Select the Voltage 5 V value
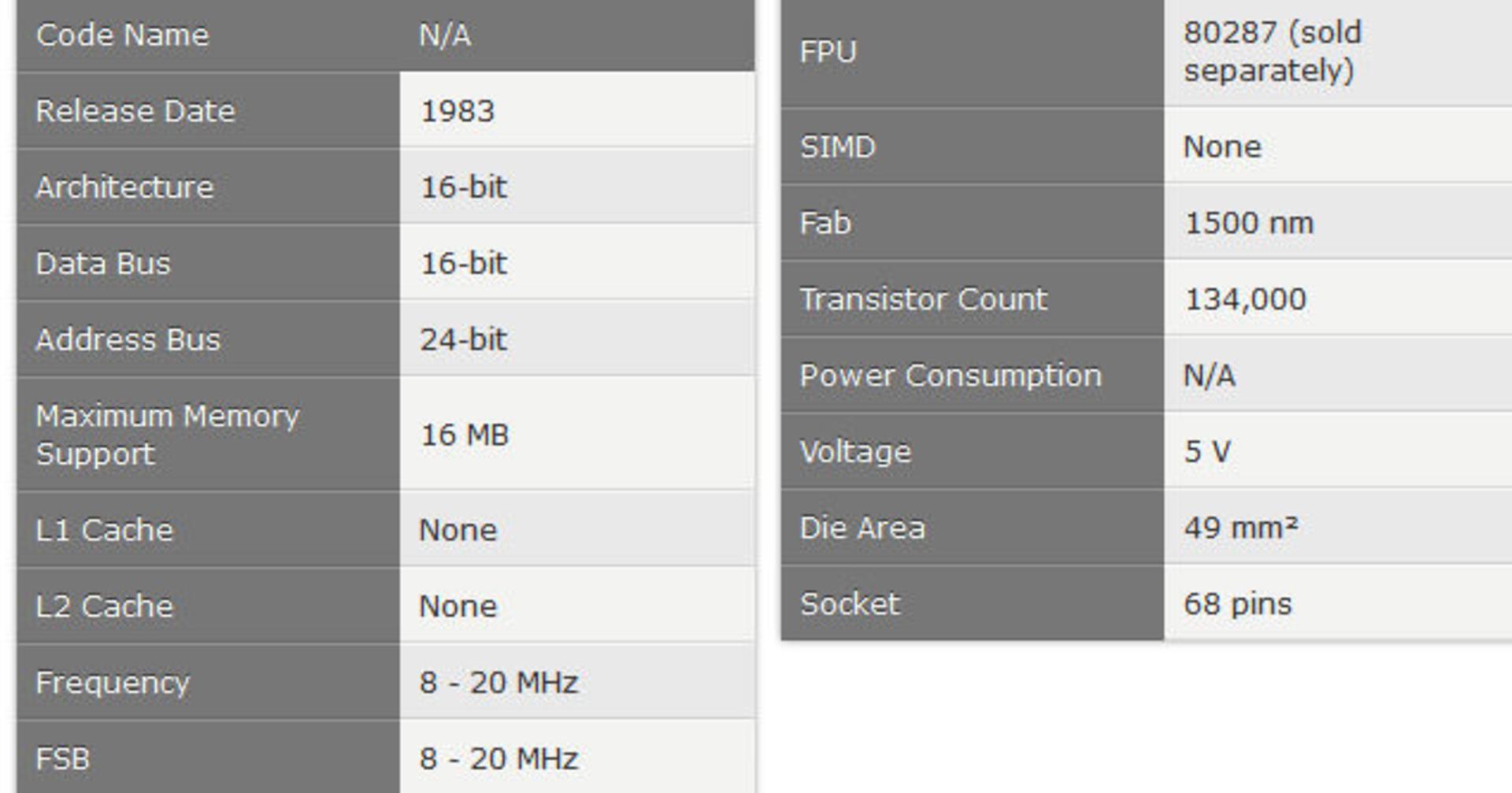The image size is (1512, 793). point(1207,452)
